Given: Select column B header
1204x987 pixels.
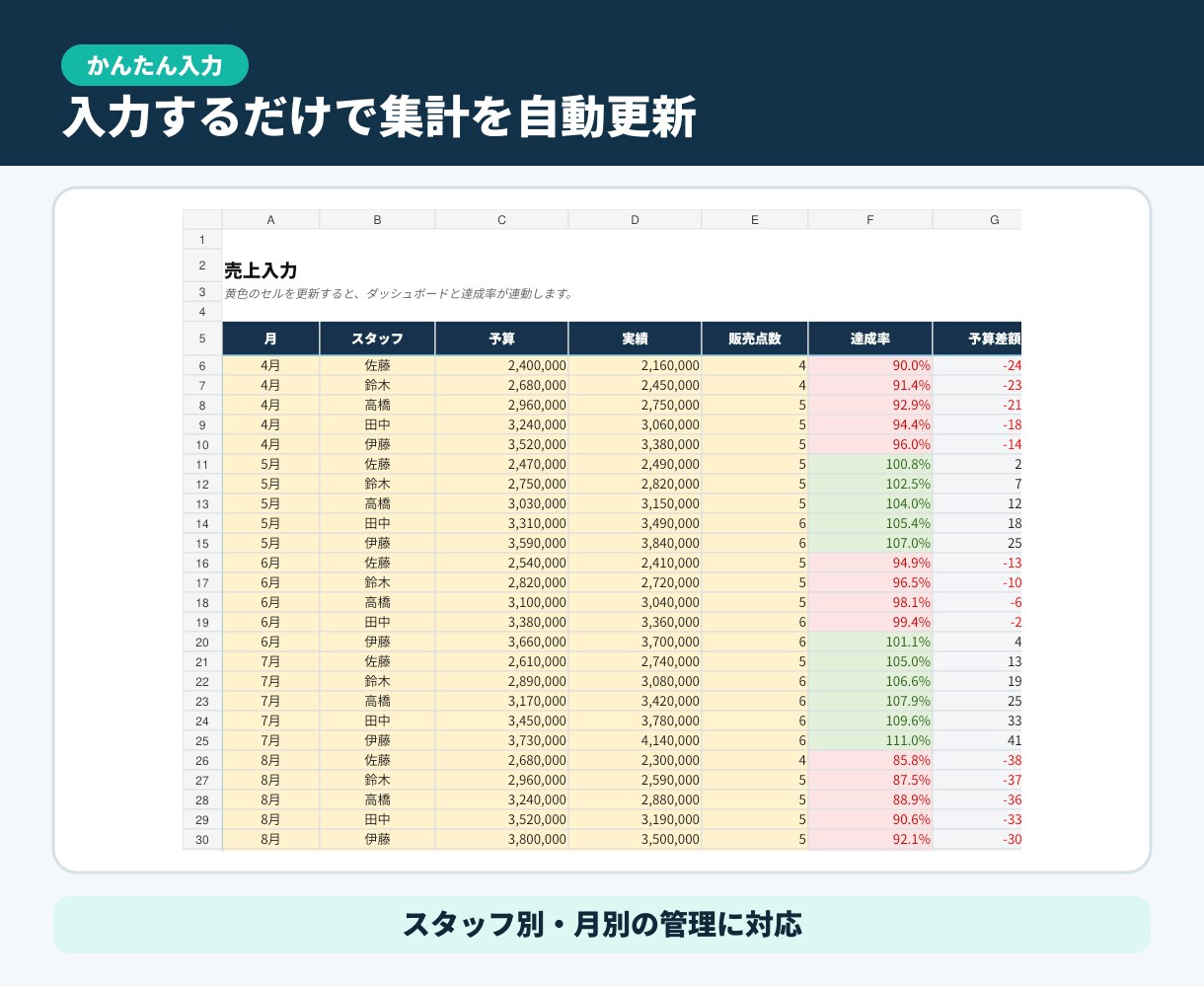Looking at the screenshot, I should click(377, 220).
